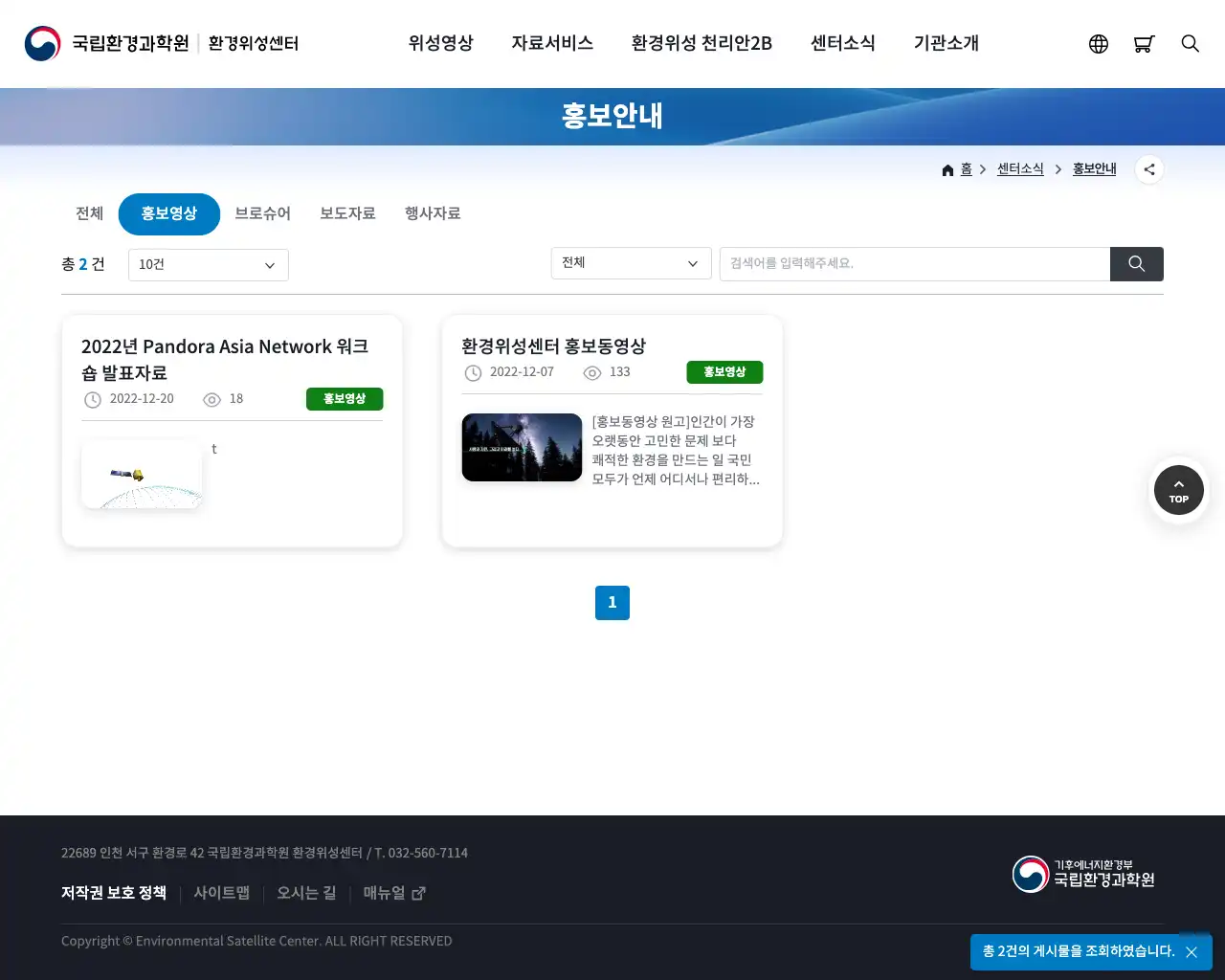Close the 총 2건 notification toast

1192,952
